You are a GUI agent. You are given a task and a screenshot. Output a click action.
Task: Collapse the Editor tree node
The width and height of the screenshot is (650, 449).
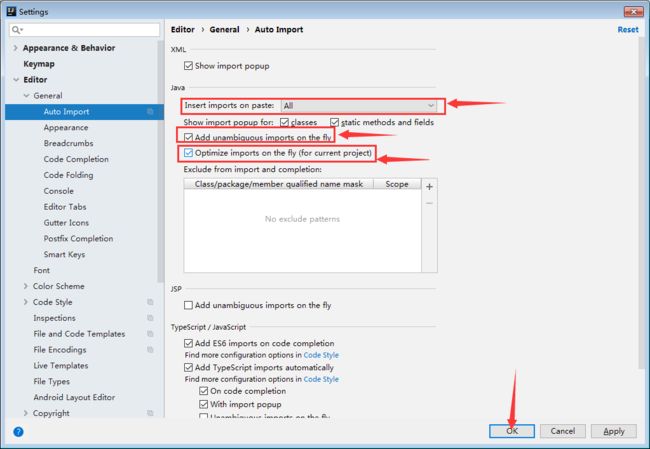click(x=16, y=80)
